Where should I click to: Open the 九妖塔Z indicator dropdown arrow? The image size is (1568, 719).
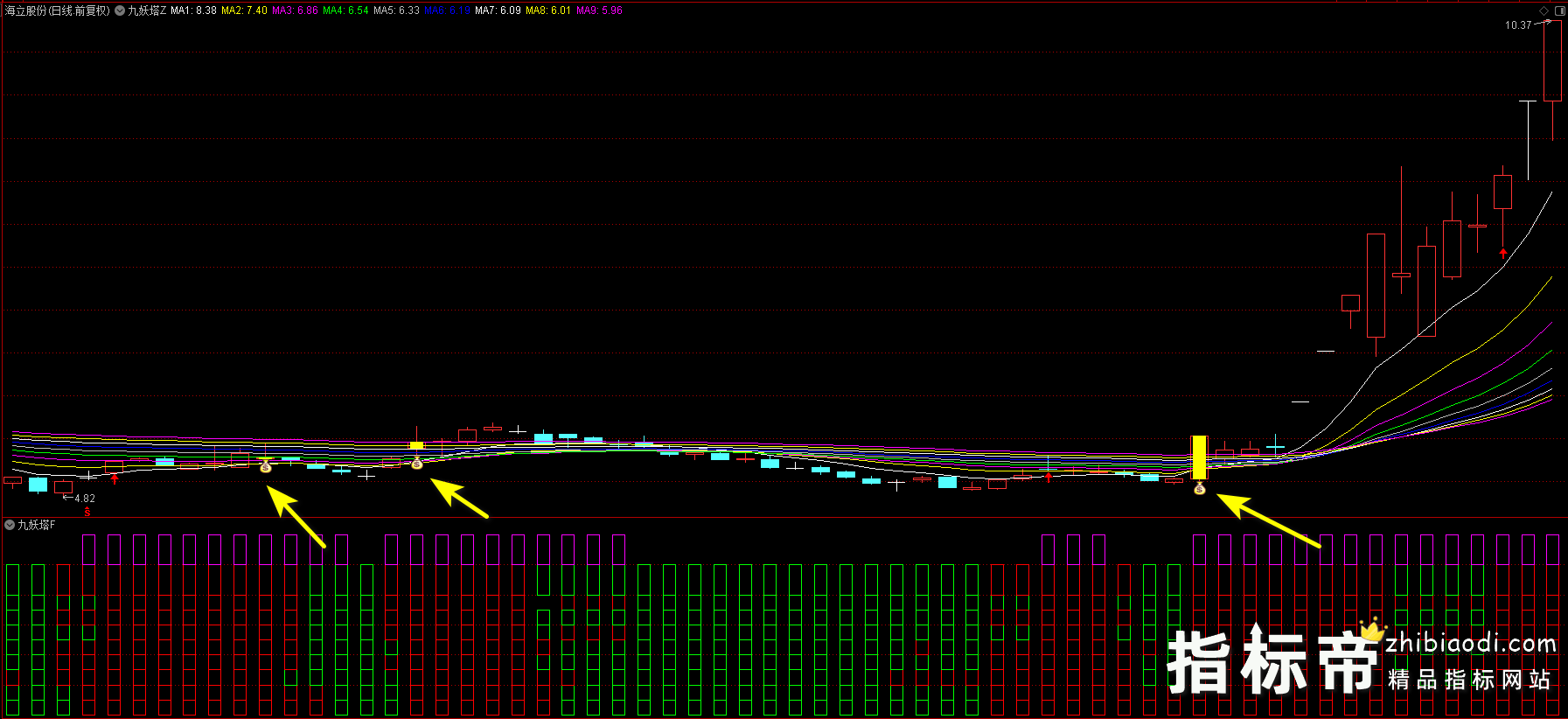click(120, 10)
